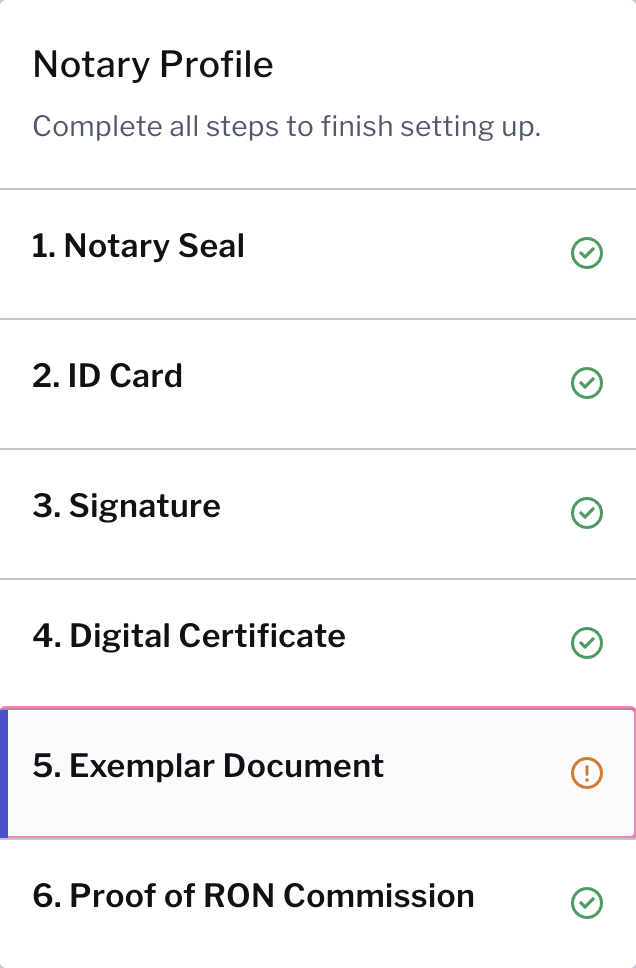Open the Notary Profile header
The width and height of the screenshot is (636, 968).
(x=153, y=64)
